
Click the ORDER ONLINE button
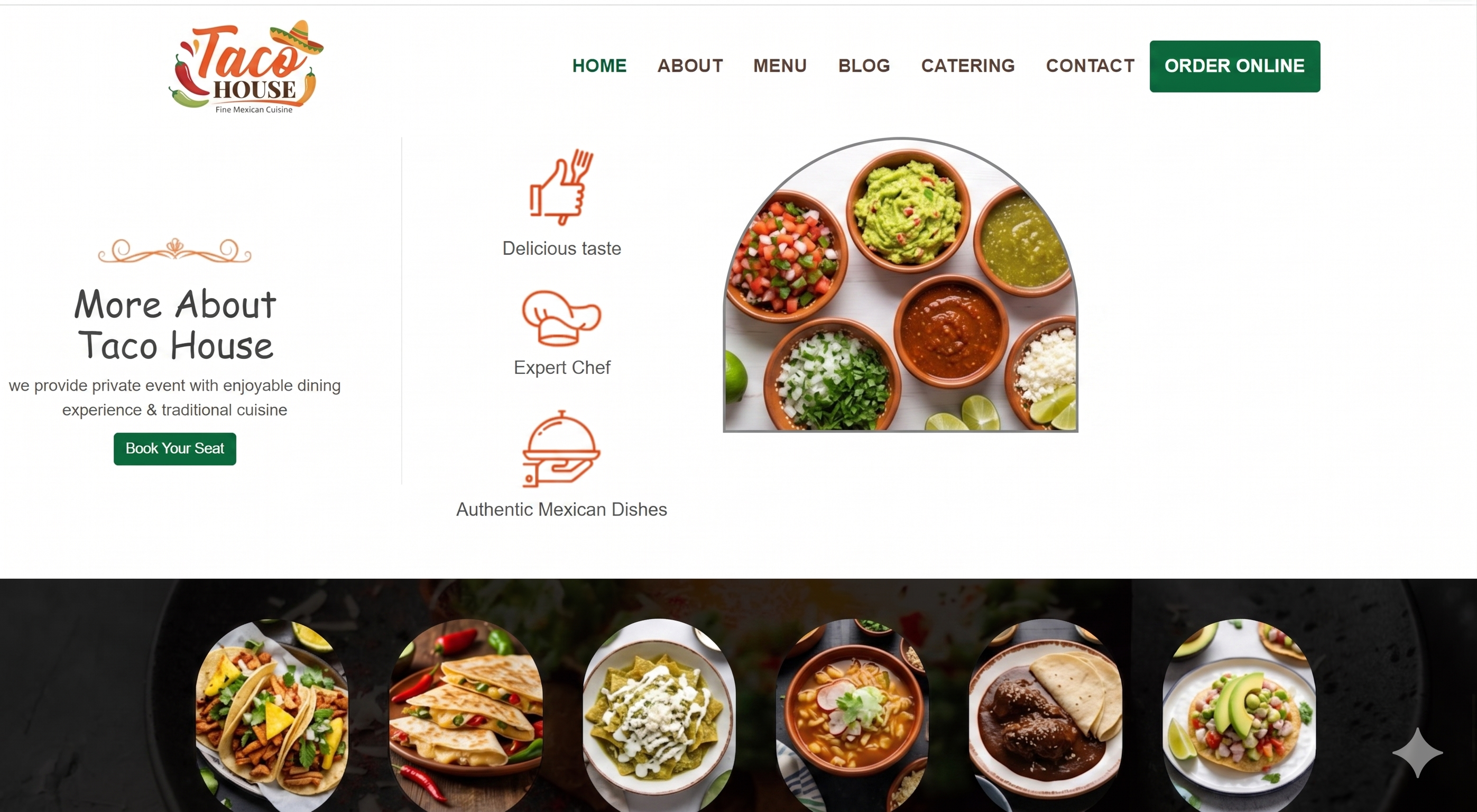pyautogui.click(x=1234, y=66)
